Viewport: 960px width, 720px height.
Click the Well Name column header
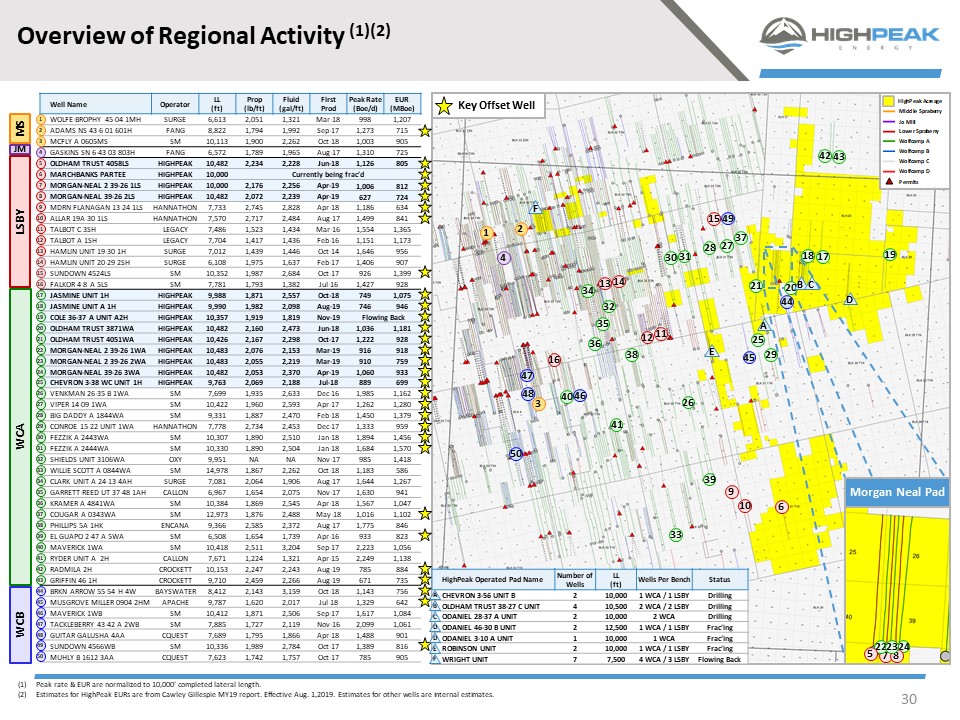coord(96,104)
